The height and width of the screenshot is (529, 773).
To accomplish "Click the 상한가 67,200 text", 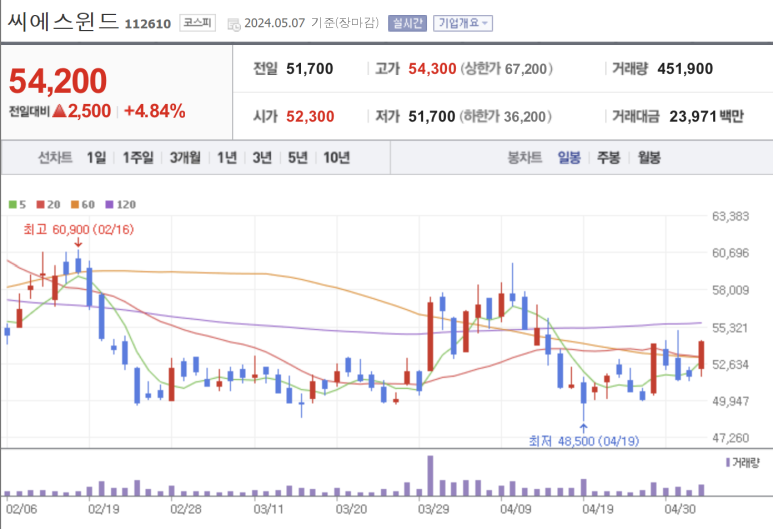I will point(507,69).
